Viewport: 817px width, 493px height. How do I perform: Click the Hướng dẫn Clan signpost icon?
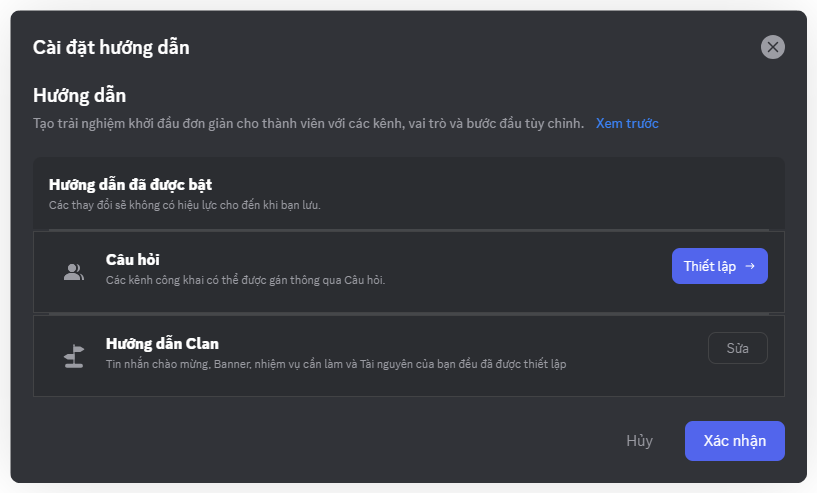[74, 355]
